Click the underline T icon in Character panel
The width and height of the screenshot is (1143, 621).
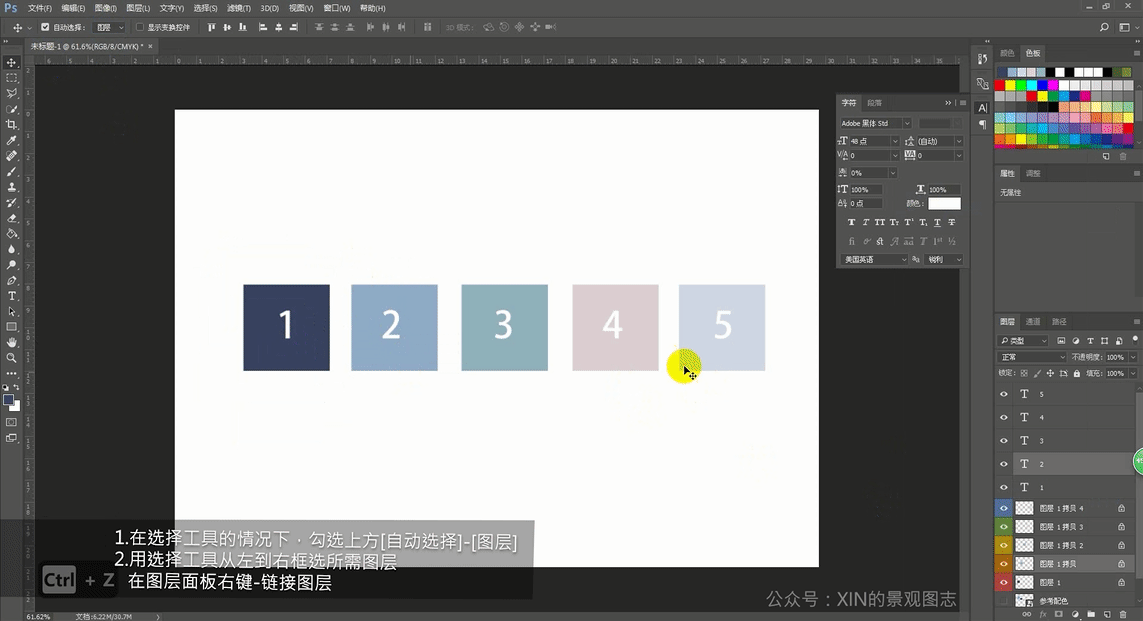[937, 222]
